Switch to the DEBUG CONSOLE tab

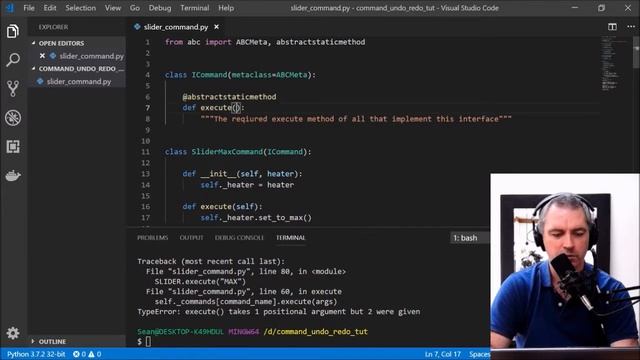click(239, 238)
